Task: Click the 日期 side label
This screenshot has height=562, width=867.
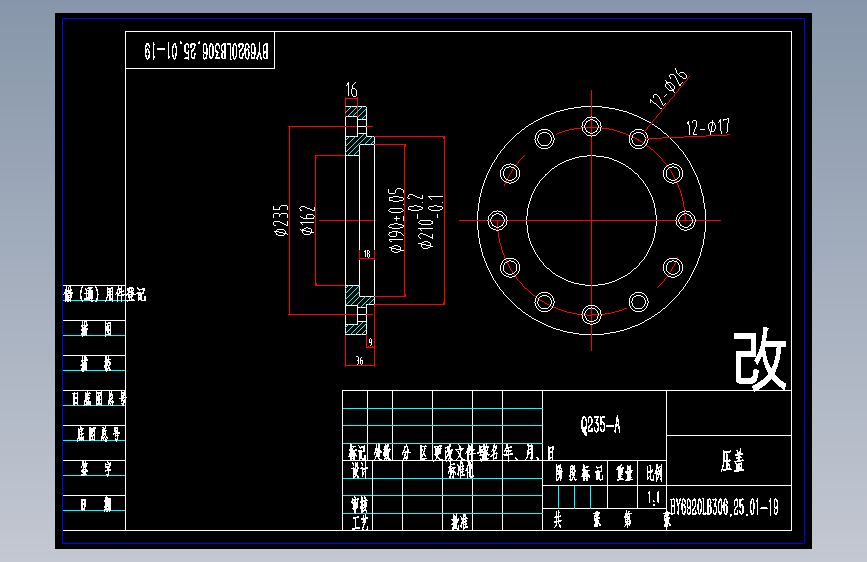Action: (x=96, y=504)
